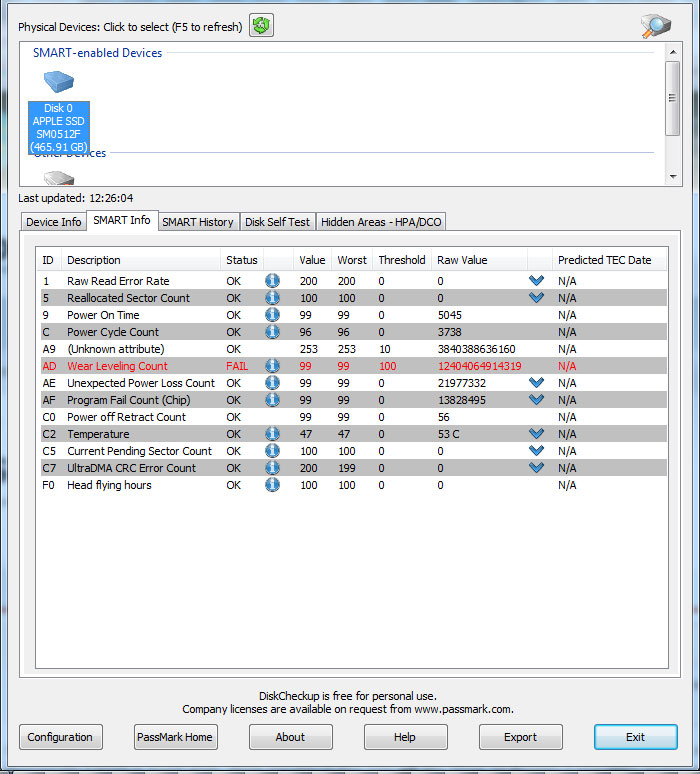This screenshot has width=700, height=774.
Task: Click the 53 C temperature raw value
Action: (448, 434)
